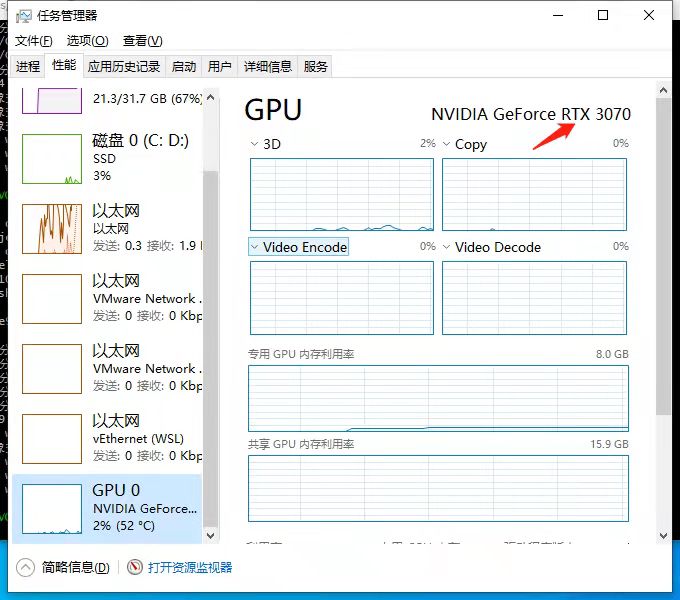The width and height of the screenshot is (680, 600).
Task: Click the Copy engine usage graph
Action: [534, 195]
